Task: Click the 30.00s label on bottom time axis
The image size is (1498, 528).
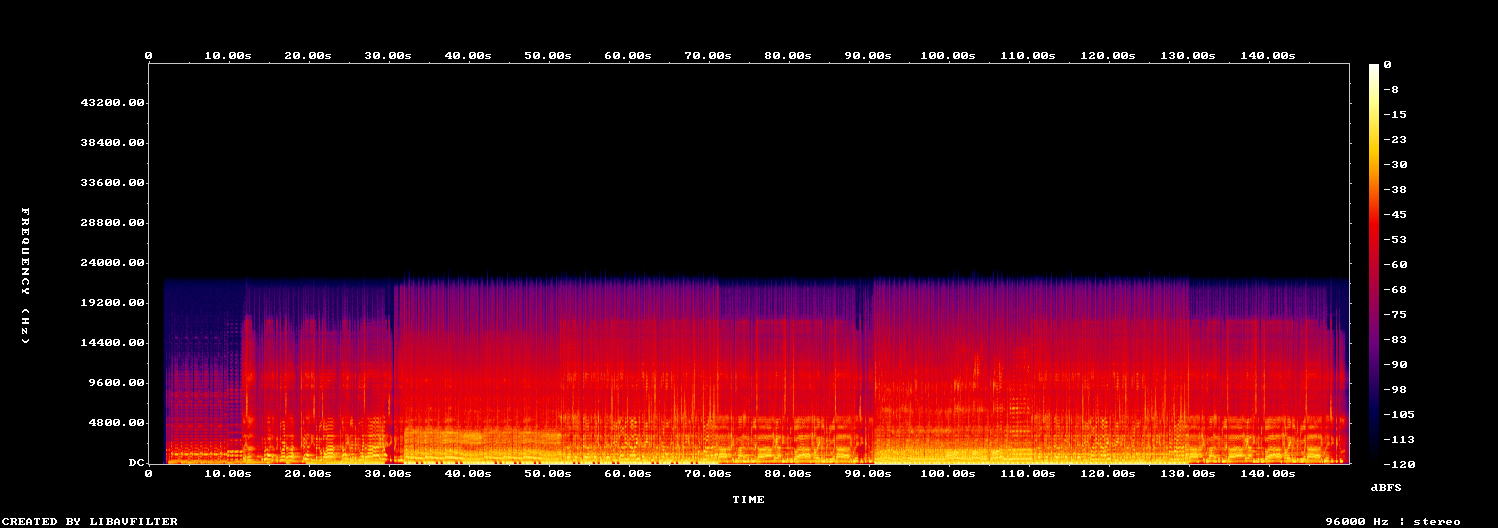Action: (x=388, y=474)
